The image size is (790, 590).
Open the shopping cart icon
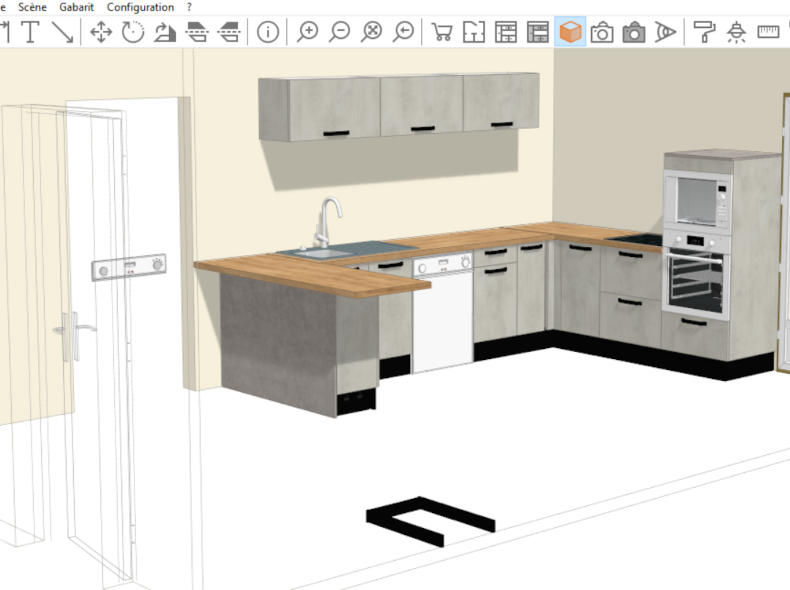(x=442, y=32)
